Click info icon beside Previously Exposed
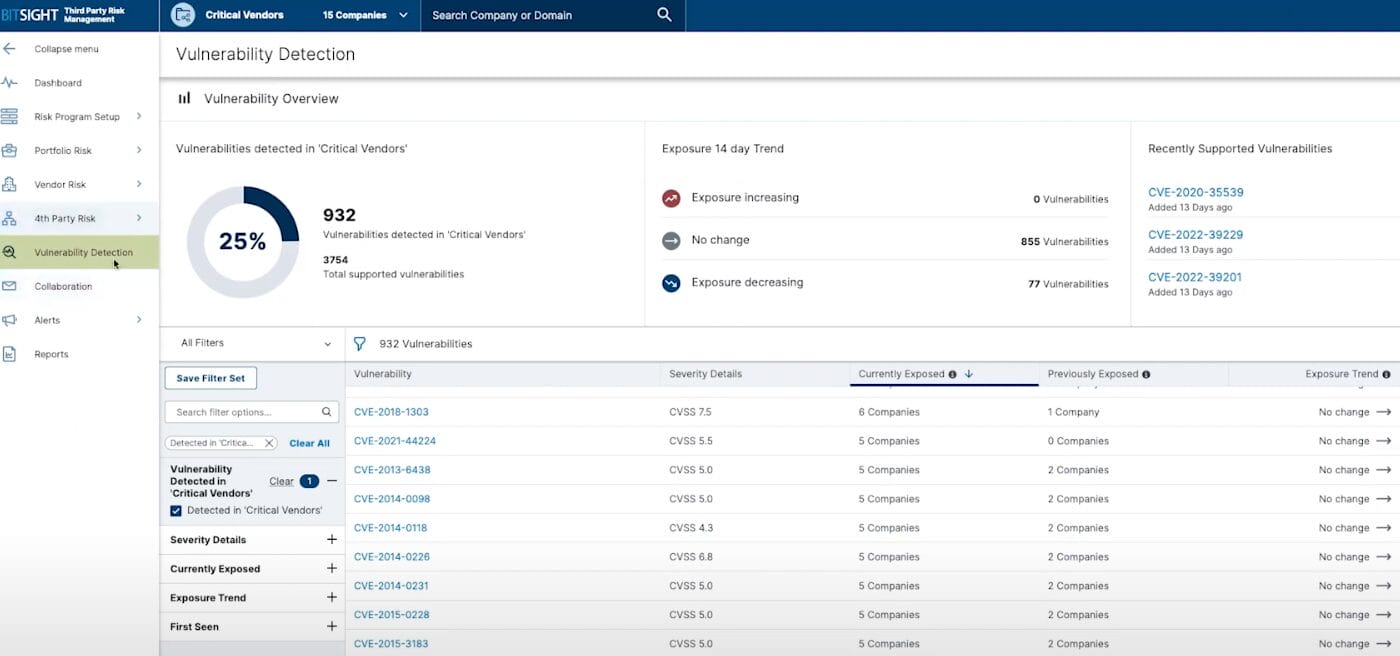The image size is (1400, 656). [1146, 374]
